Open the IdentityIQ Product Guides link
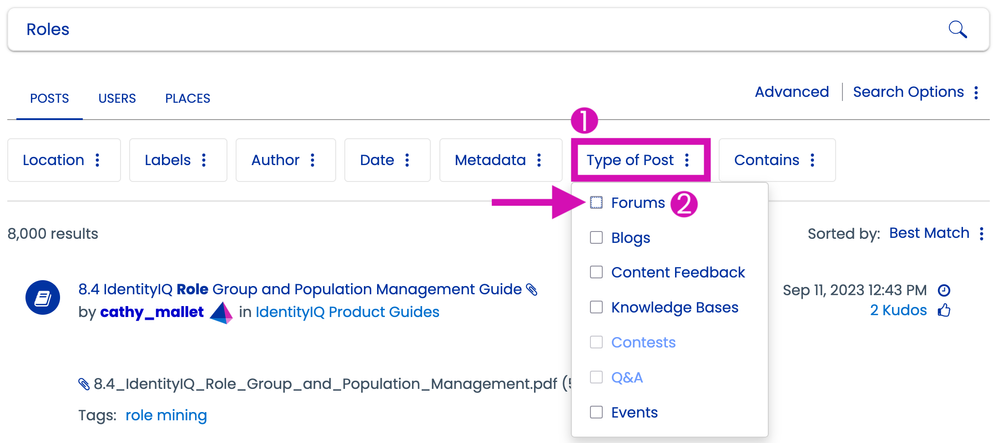 pos(347,312)
